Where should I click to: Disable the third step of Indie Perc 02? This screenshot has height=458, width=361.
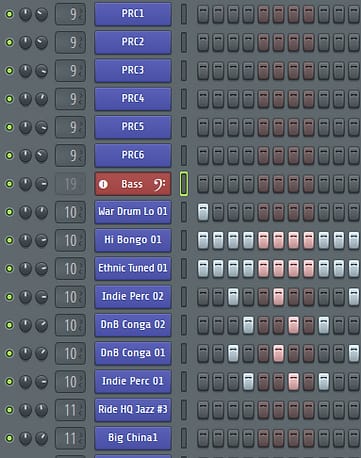(233, 297)
